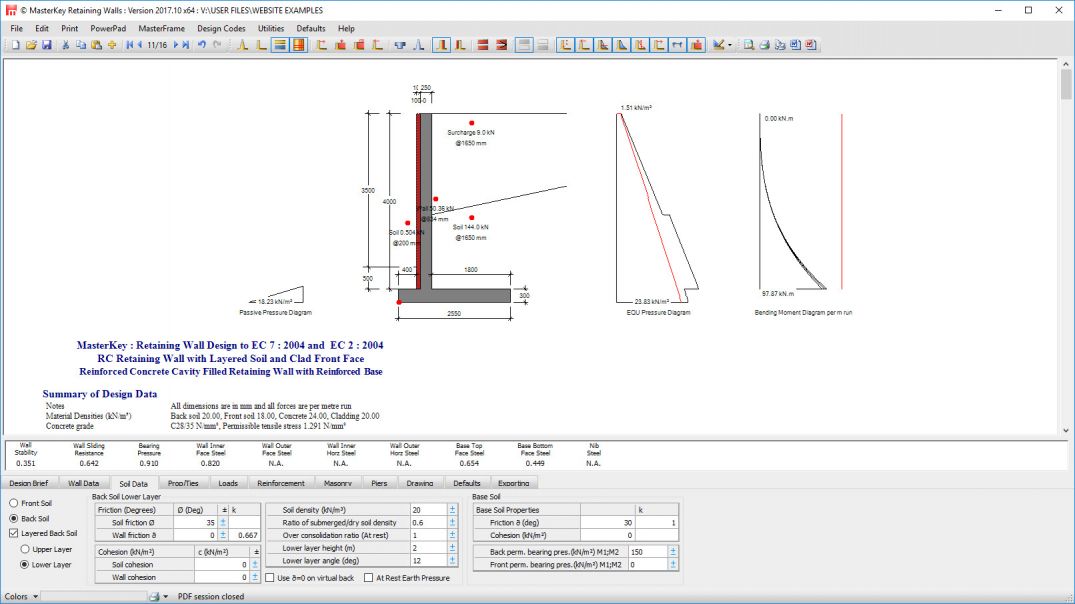Click ± stepper for Lower layer angle
Screen dimensions: 1075x604
tap(452, 561)
